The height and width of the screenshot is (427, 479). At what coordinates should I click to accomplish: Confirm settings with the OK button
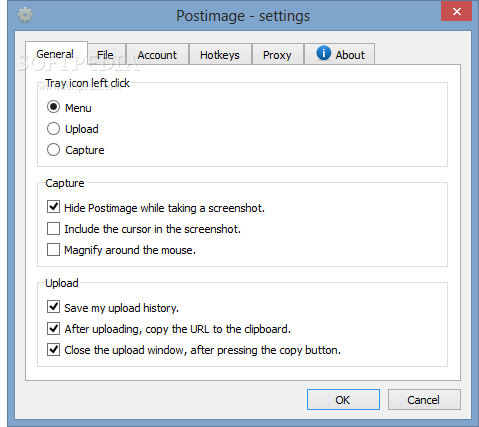343,399
